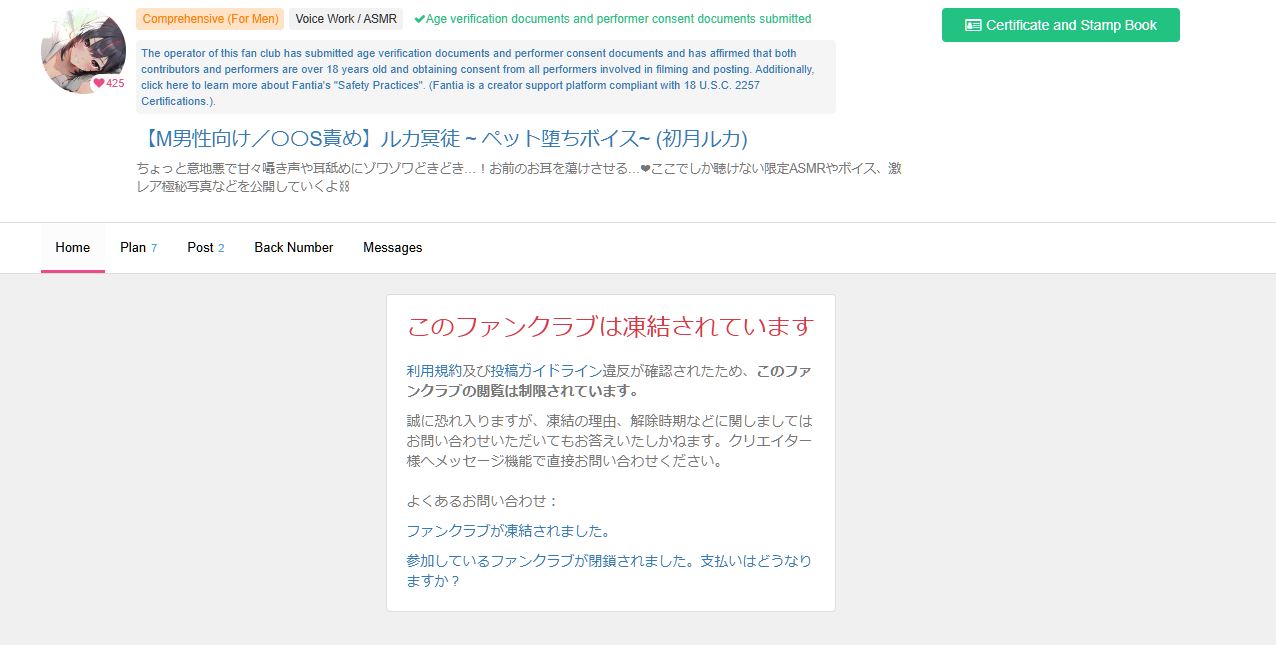Open the creator's round avatar image
The image size is (1276, 645).
(84, 51)
